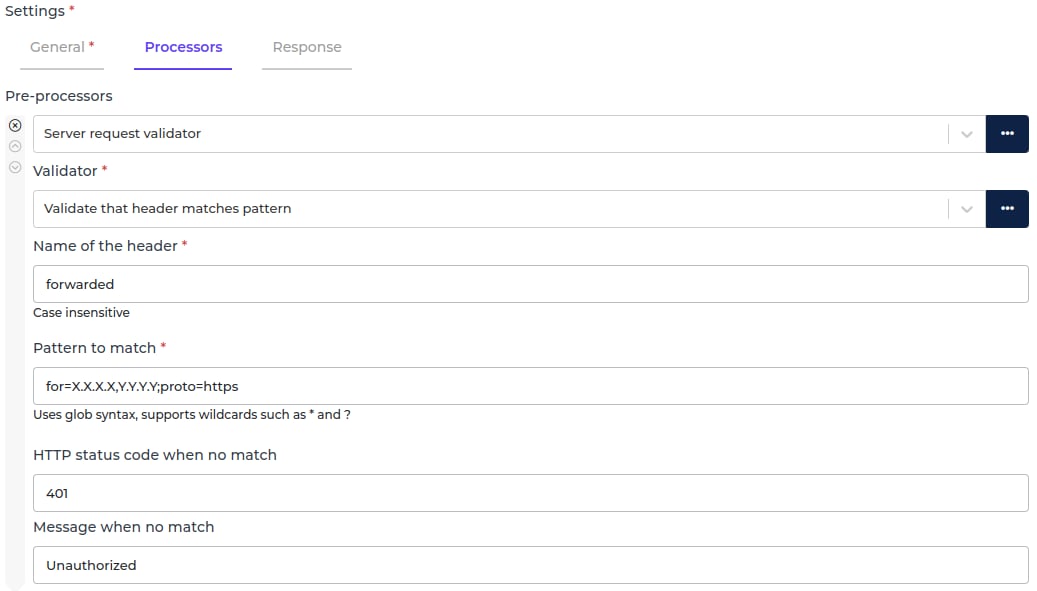Remove the Server request validator pre-processor

pos(15,125)
